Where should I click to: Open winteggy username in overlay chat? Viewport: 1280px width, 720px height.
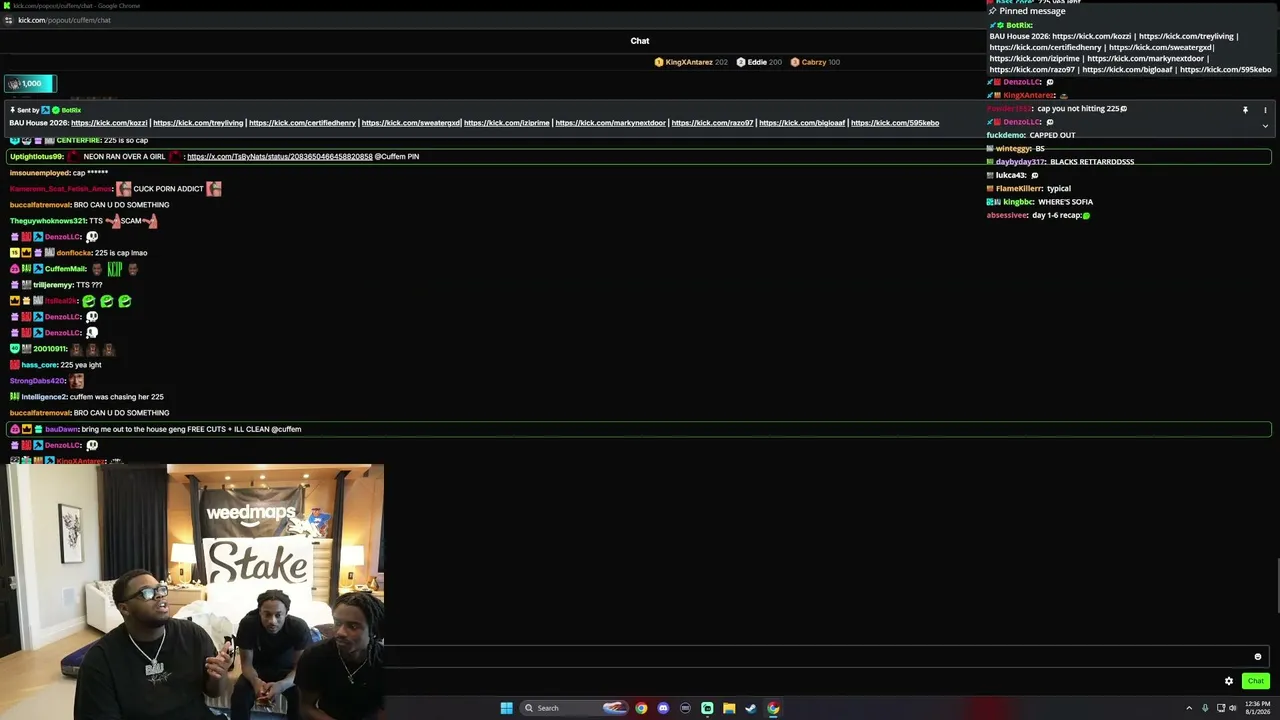click(x=1014, y=149)
